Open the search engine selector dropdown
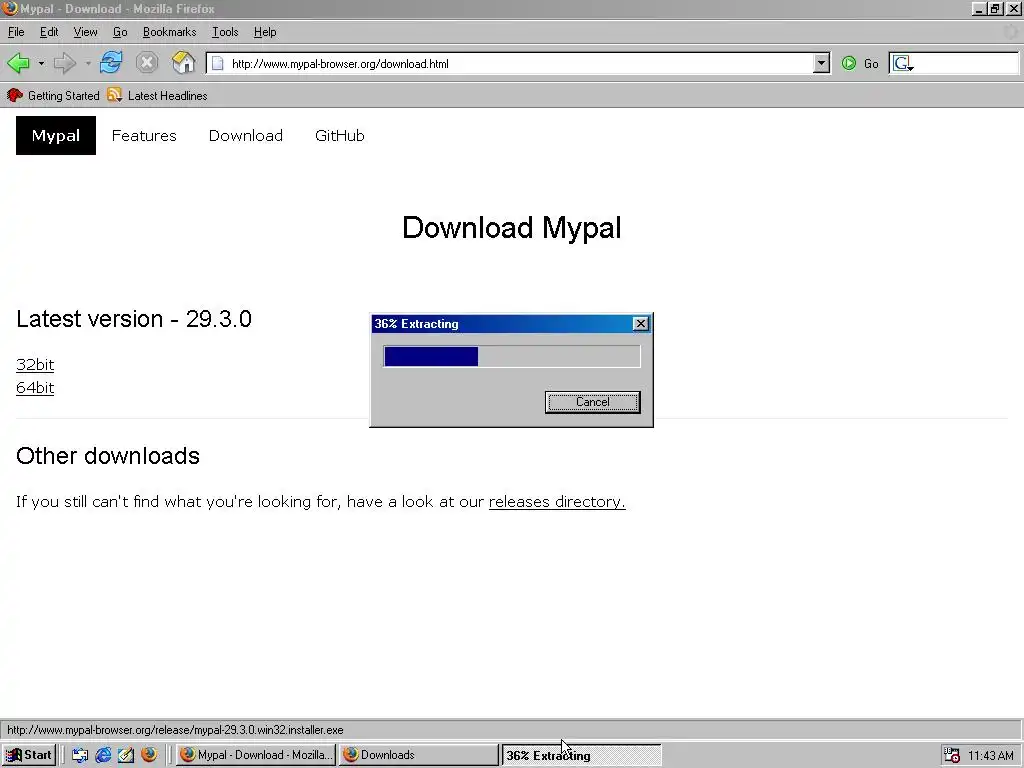The height and width of the screenshot is (768, 1024). pos(904,63)
